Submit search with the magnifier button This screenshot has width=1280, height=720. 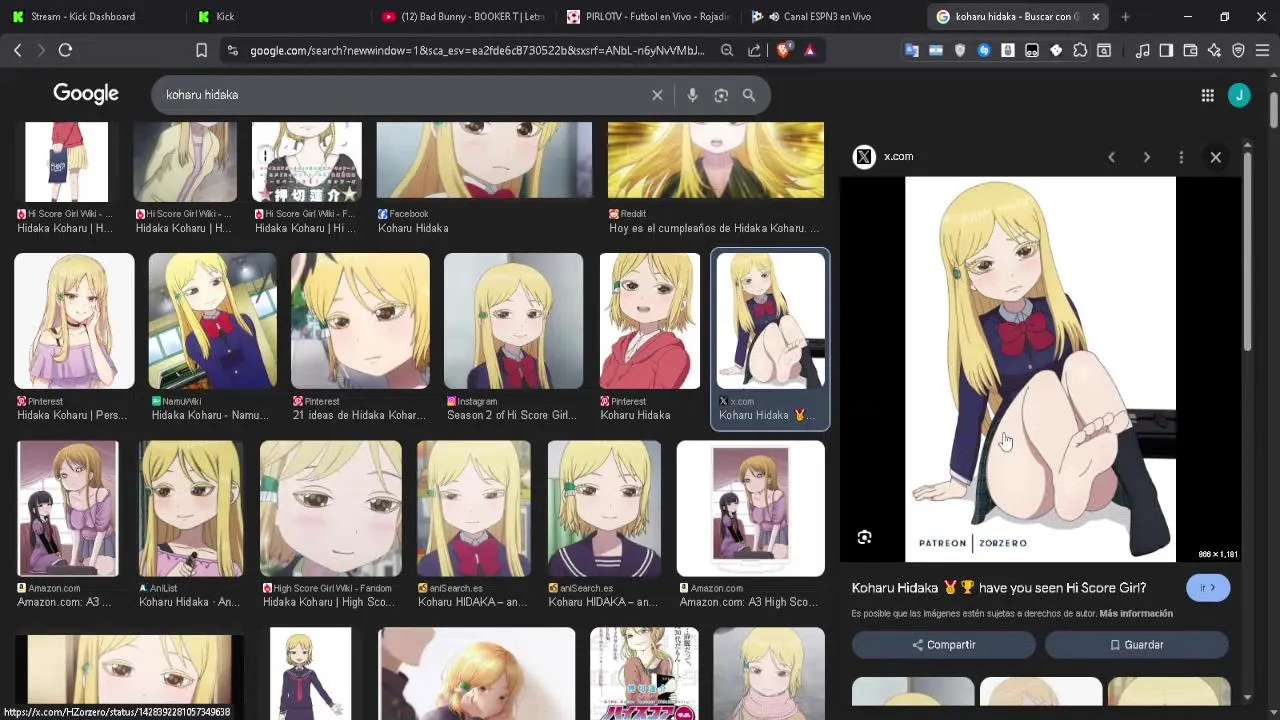[749, 95]
